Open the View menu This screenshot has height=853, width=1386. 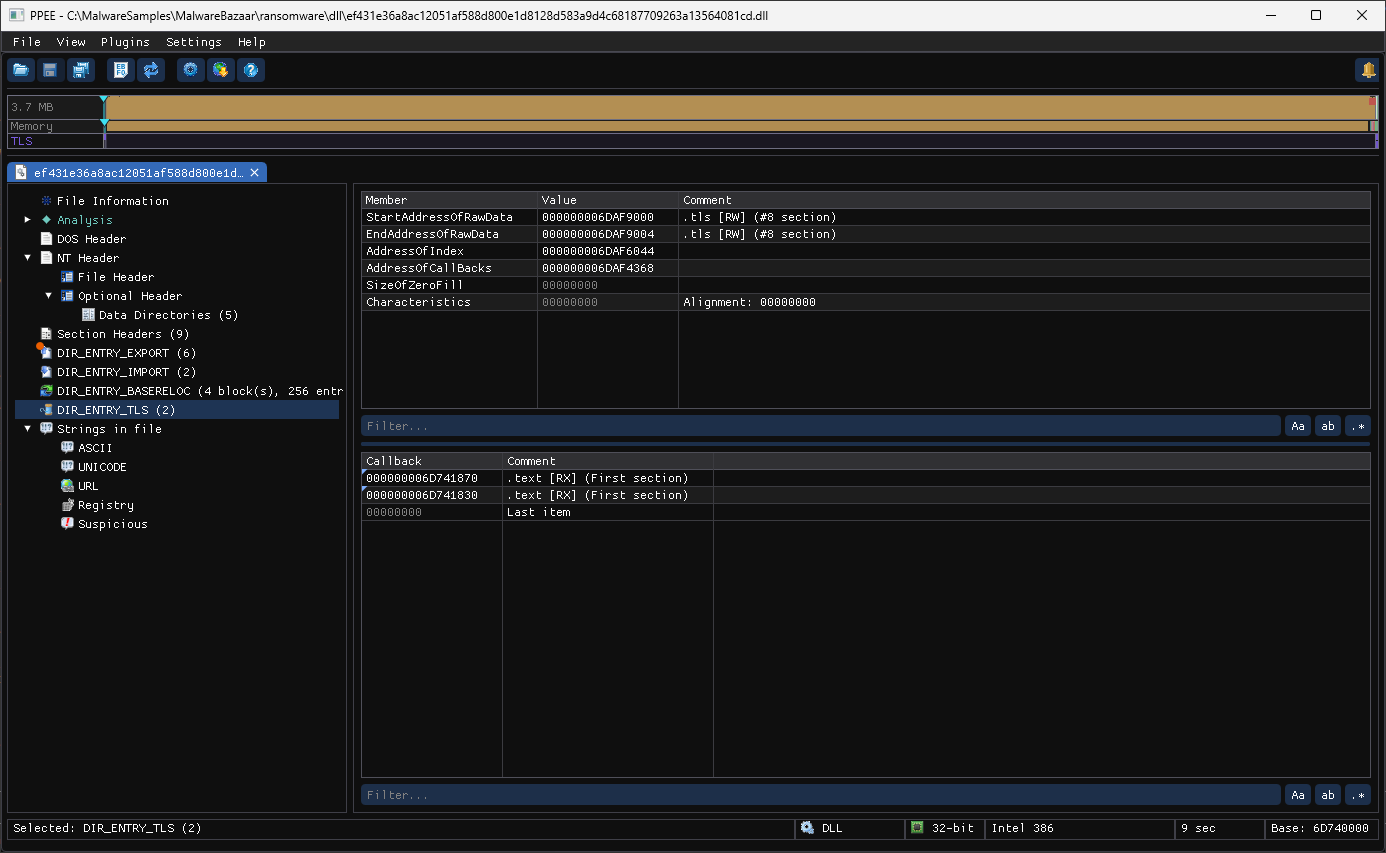[71, 42]
